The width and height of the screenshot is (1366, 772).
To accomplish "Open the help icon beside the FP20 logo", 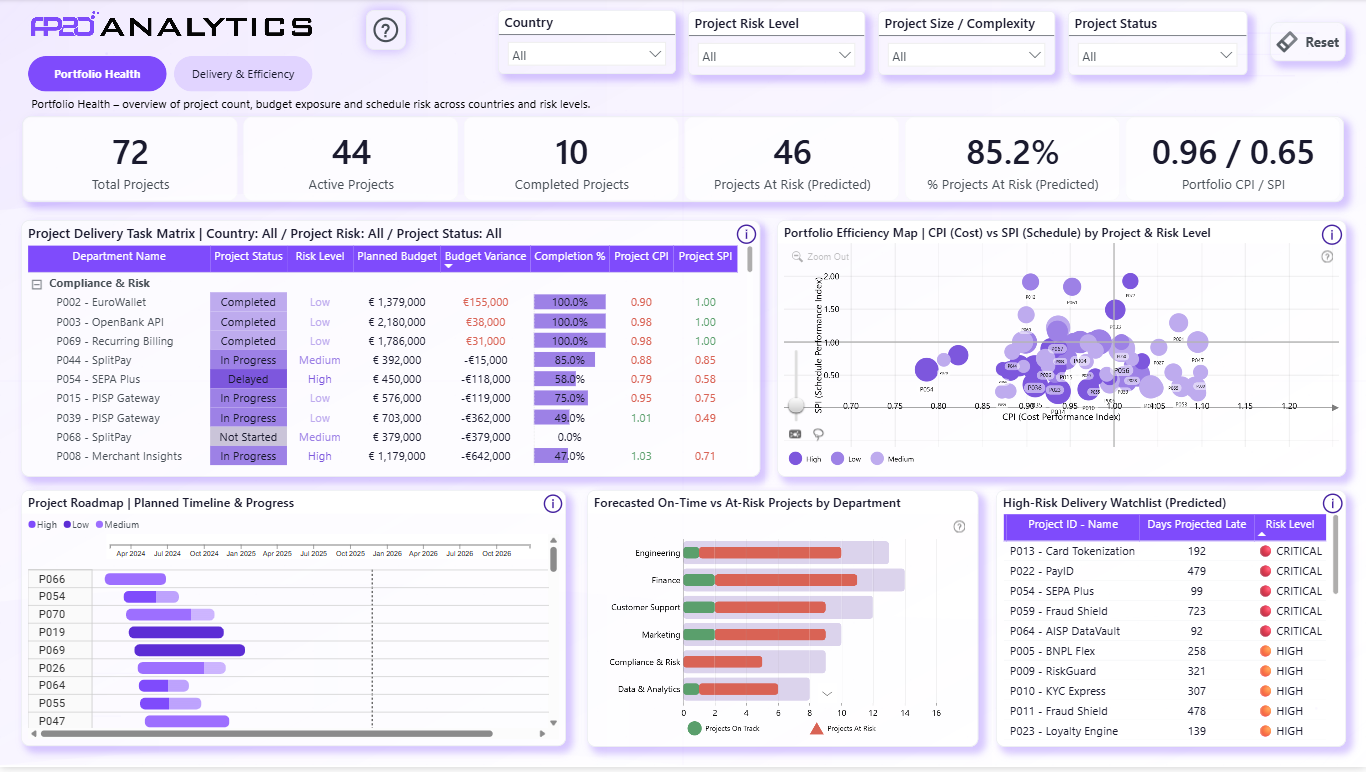I will [385, 29].
